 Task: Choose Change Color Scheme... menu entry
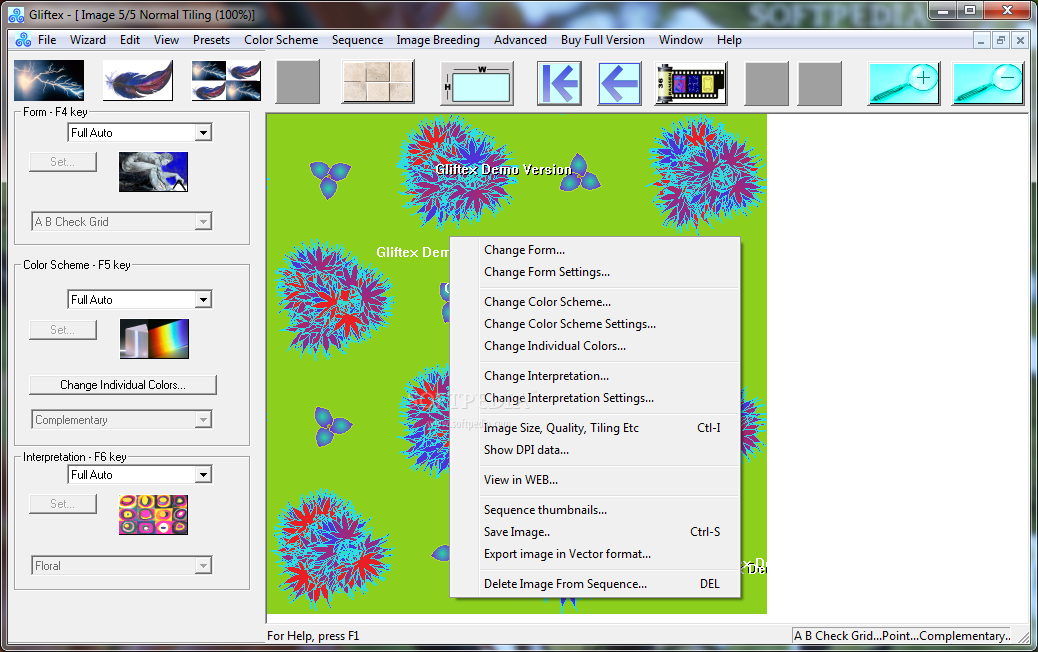pos(594,302)
